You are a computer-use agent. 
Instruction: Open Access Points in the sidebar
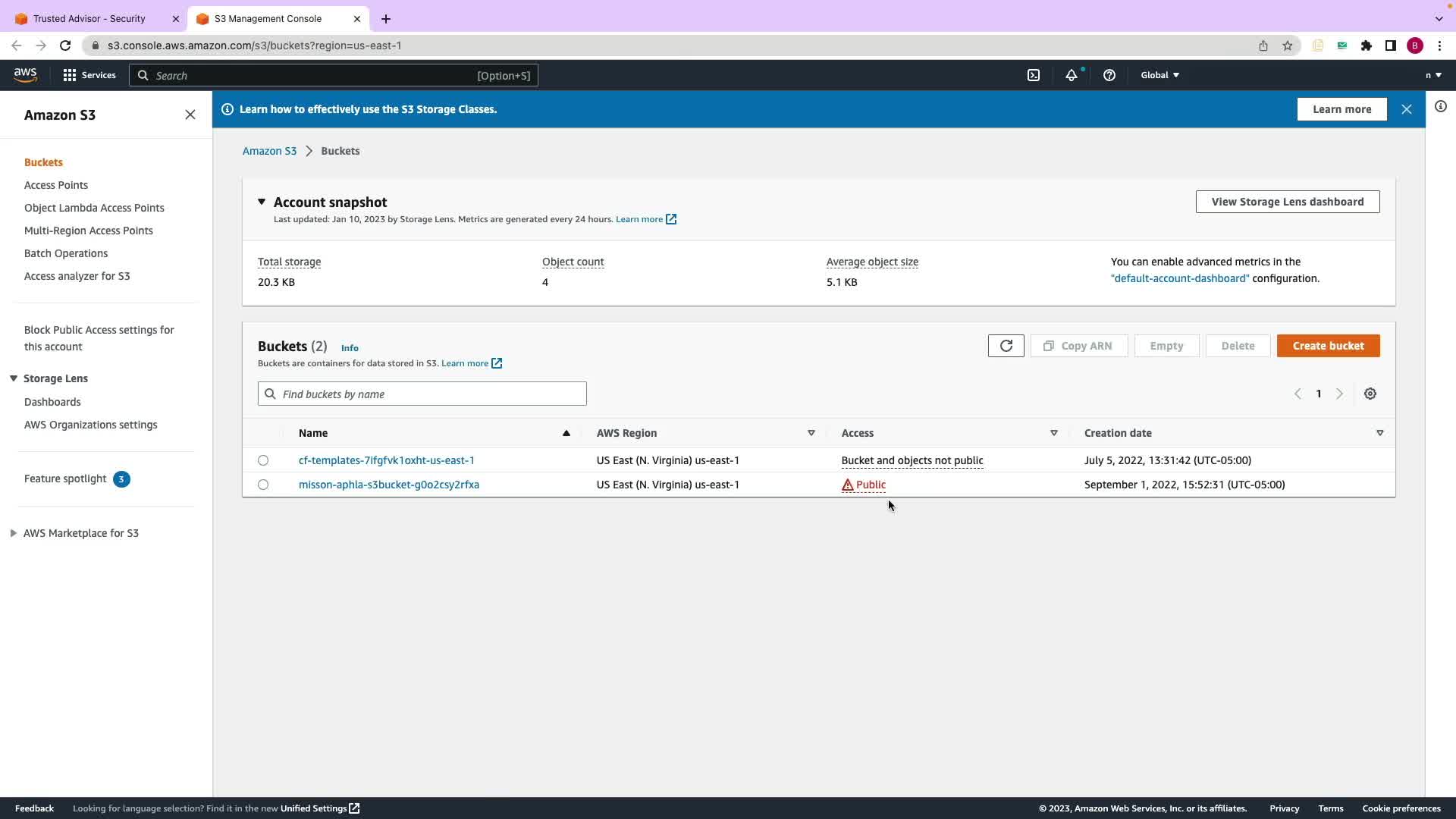pos(56,185)
